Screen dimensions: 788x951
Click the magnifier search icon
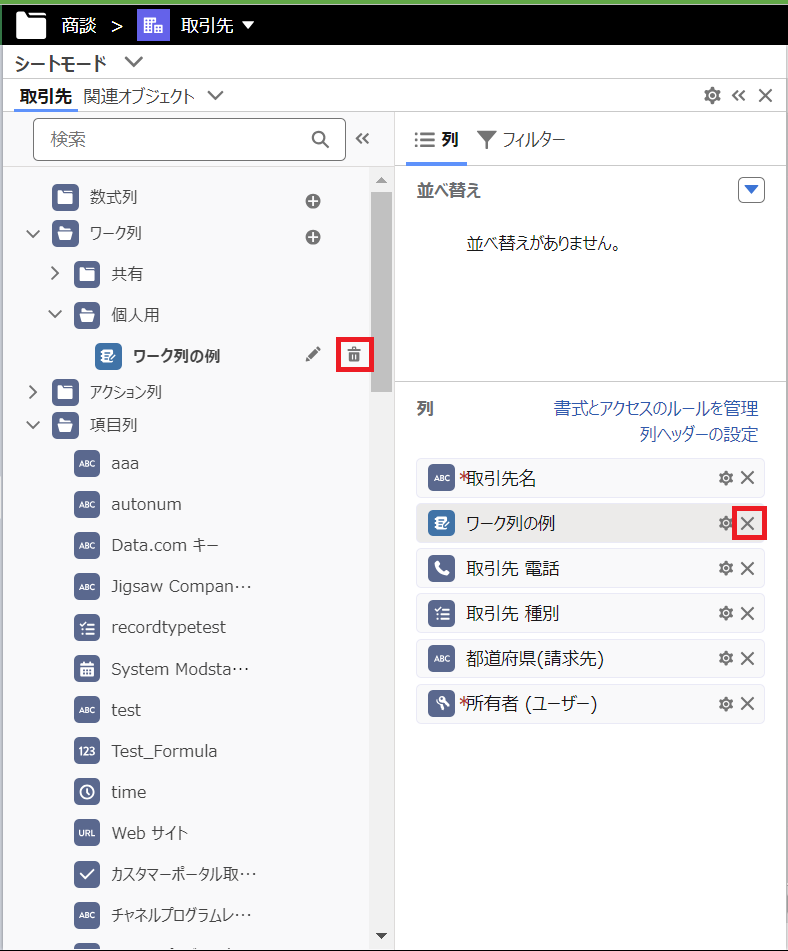click(320, 139)
